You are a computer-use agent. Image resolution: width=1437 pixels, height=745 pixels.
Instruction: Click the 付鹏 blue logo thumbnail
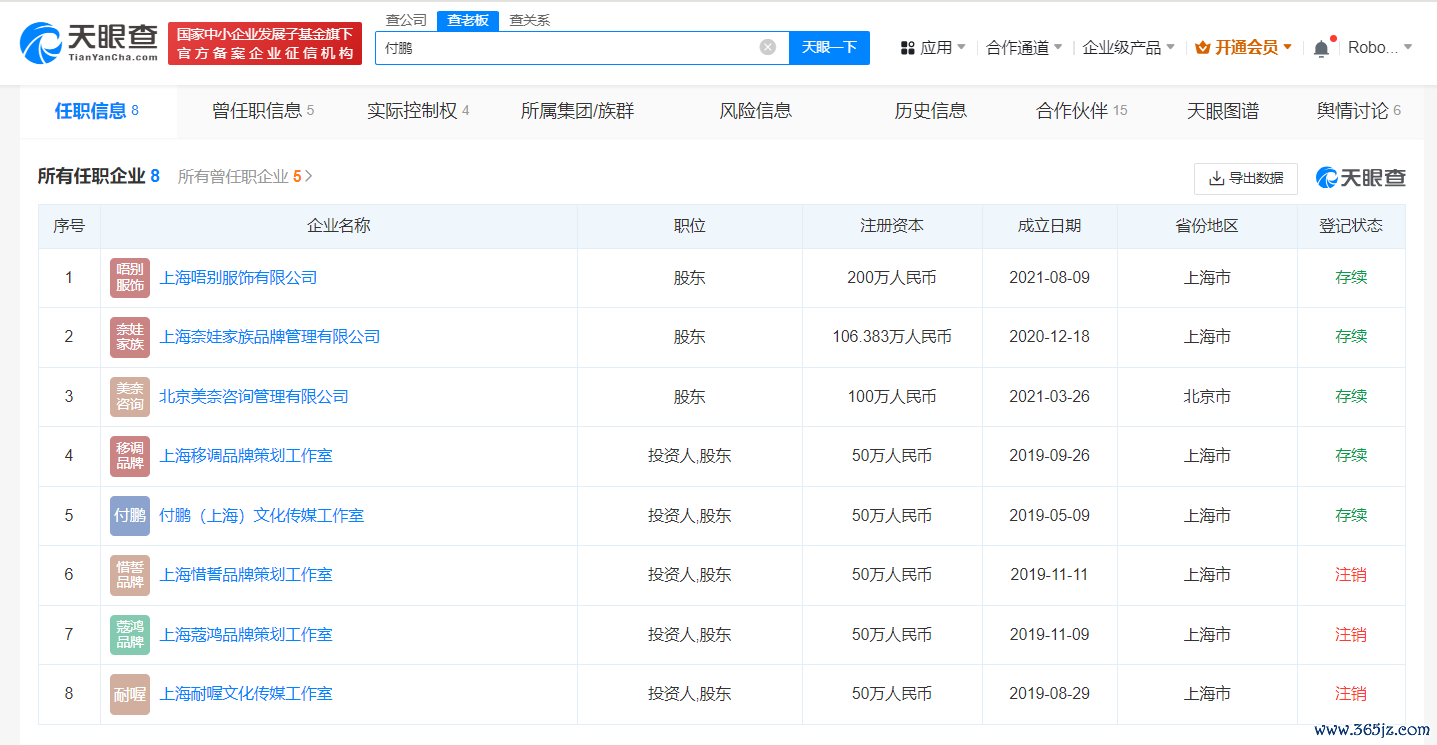click(130, 515)
